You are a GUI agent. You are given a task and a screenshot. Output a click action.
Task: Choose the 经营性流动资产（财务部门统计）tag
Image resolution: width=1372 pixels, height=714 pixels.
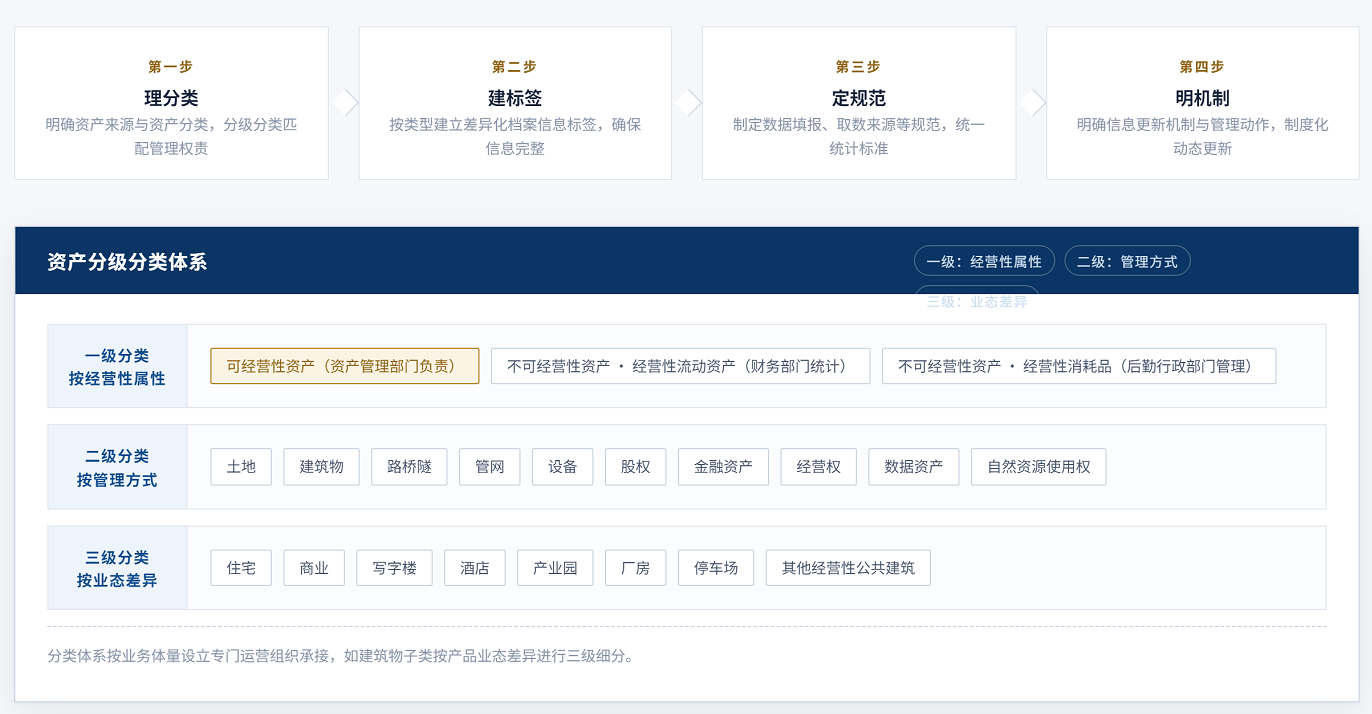coord(681,366)
